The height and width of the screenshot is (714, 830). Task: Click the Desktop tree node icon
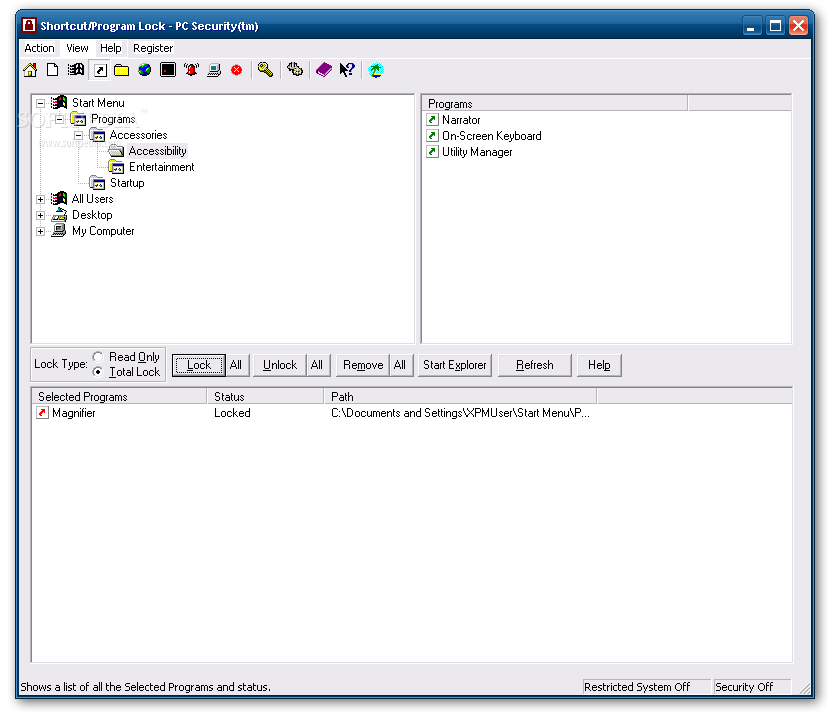tap(59, 214)
